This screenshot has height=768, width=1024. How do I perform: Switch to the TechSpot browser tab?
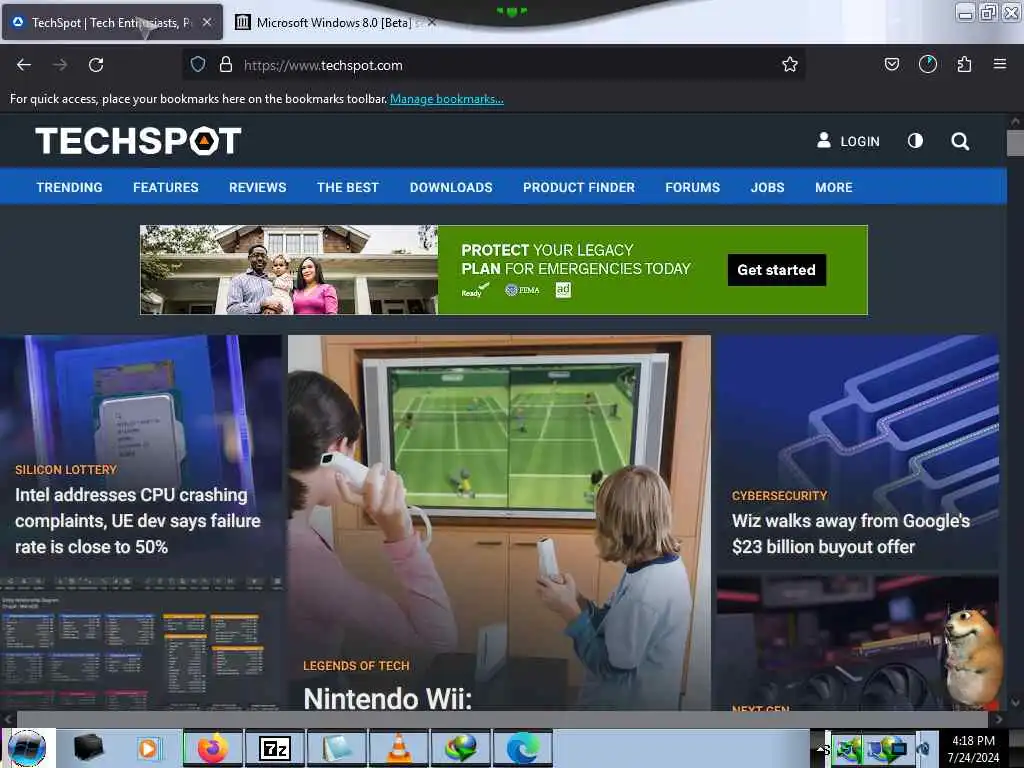coord(112,22)
